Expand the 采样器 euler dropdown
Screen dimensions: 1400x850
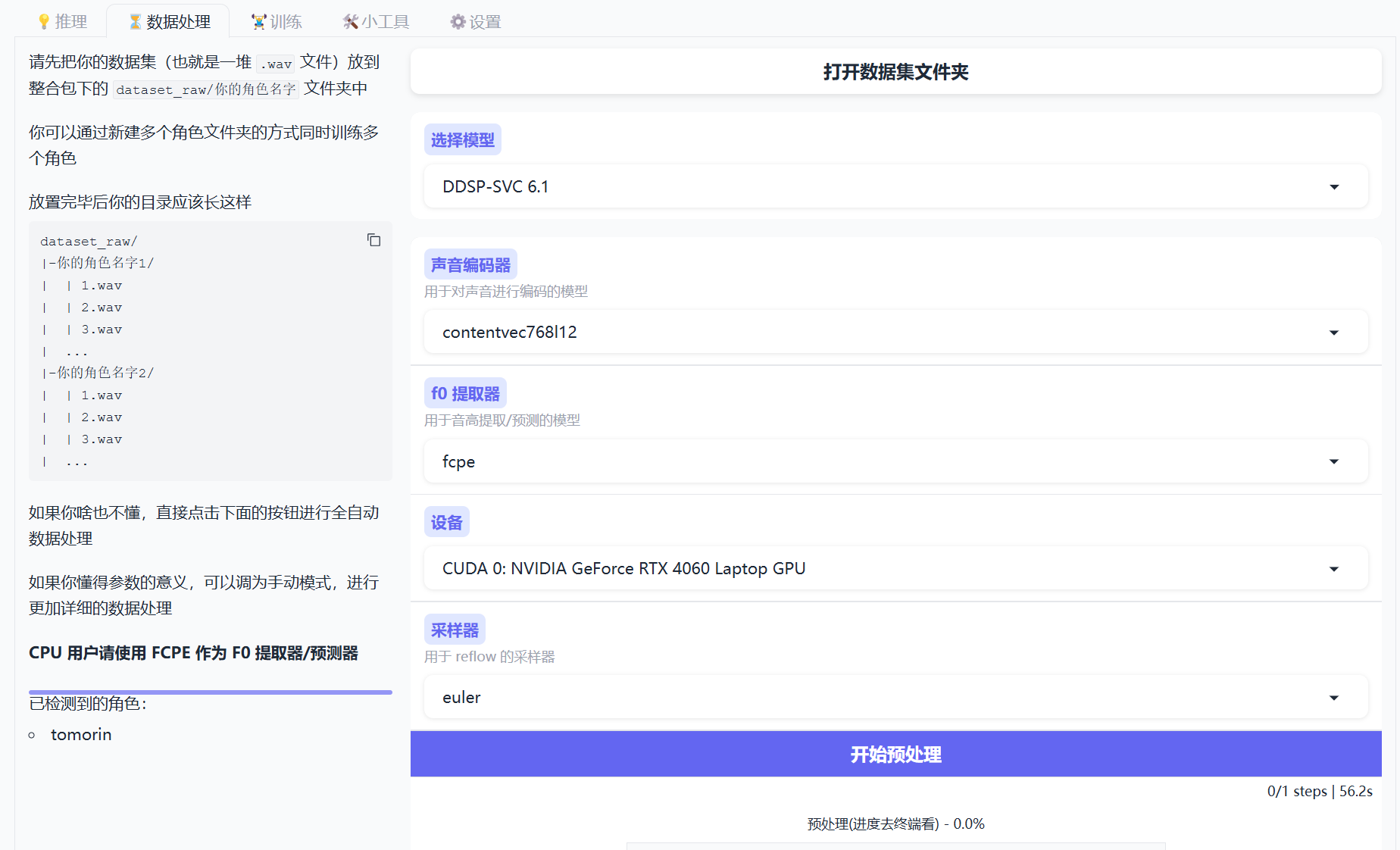(1334, 698)
